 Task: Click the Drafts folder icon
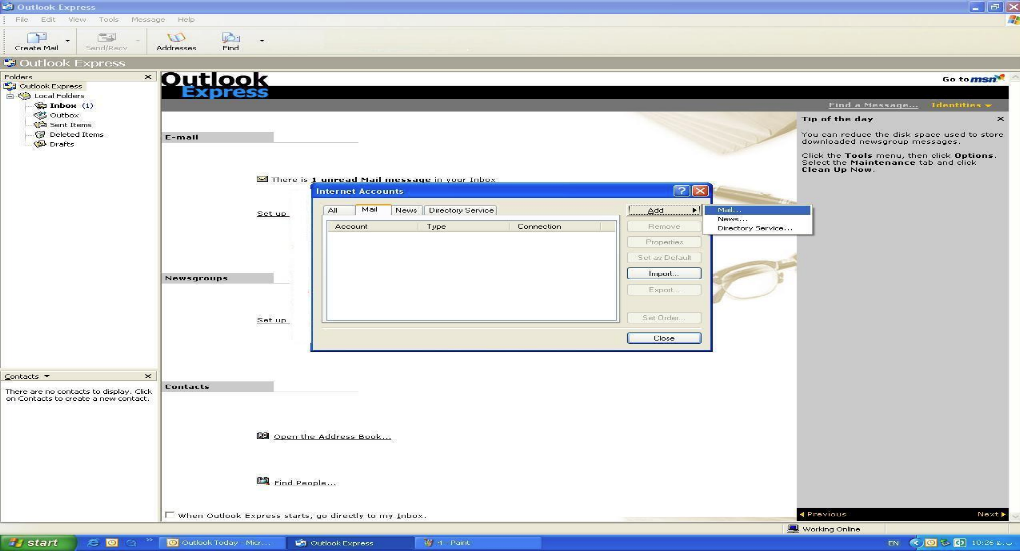point(40,144)
